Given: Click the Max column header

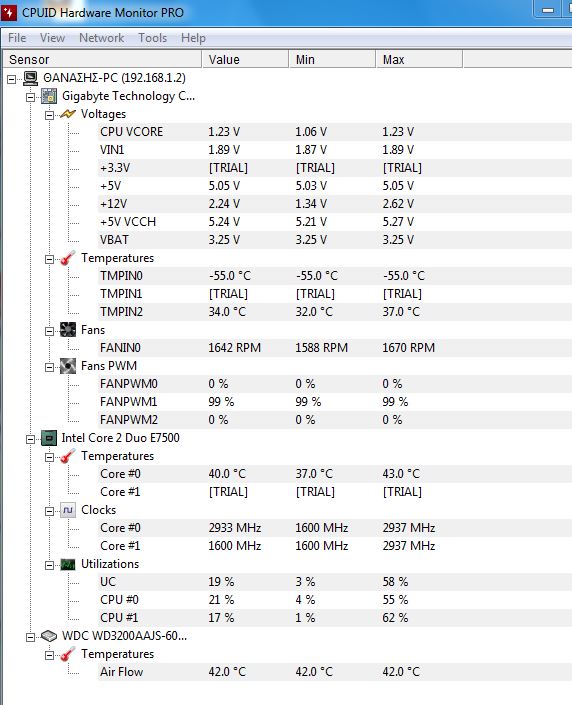Looking at the screenshot, I should 419,59.
